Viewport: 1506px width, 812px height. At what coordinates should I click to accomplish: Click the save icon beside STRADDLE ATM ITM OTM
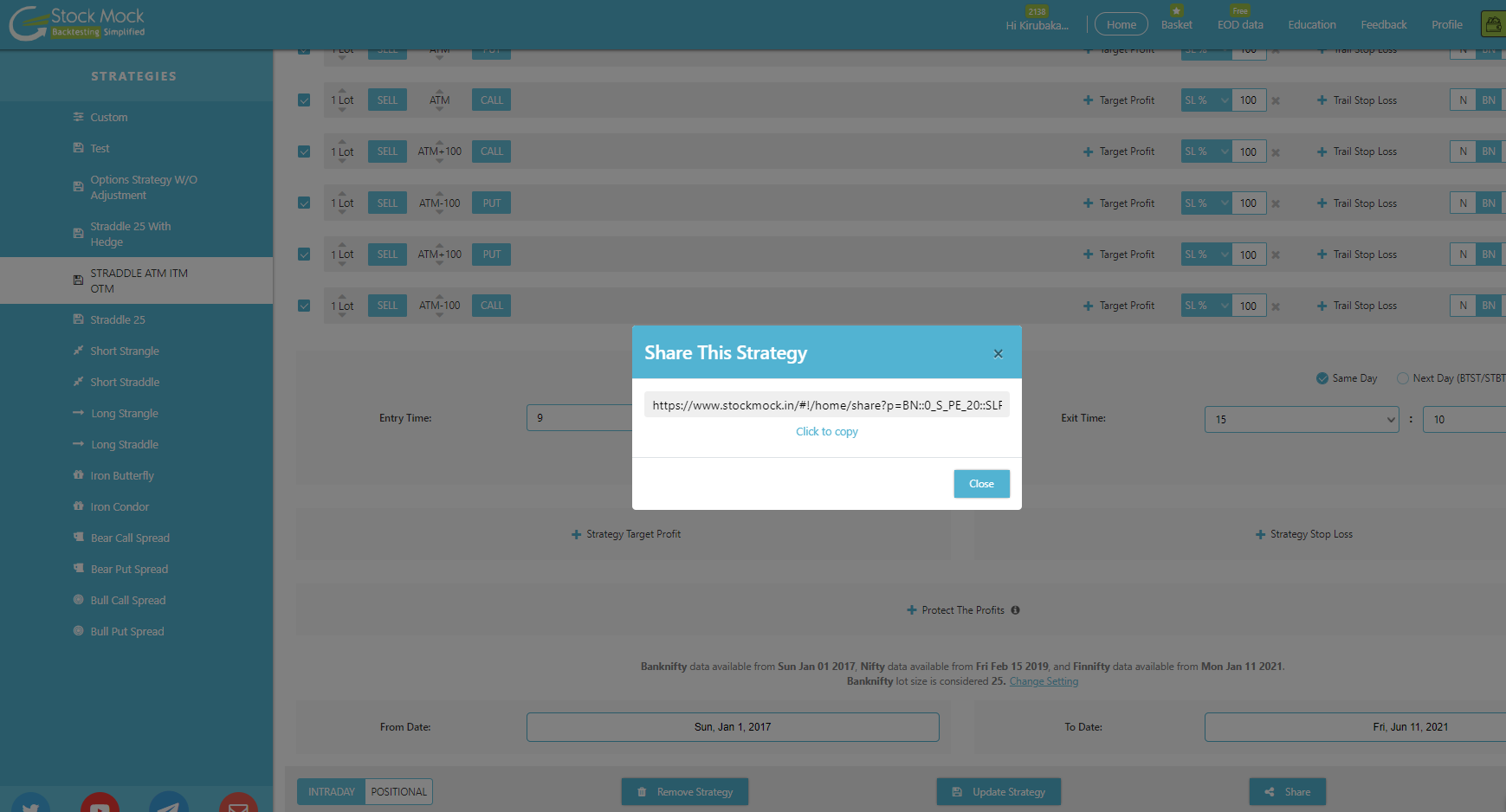79,280
